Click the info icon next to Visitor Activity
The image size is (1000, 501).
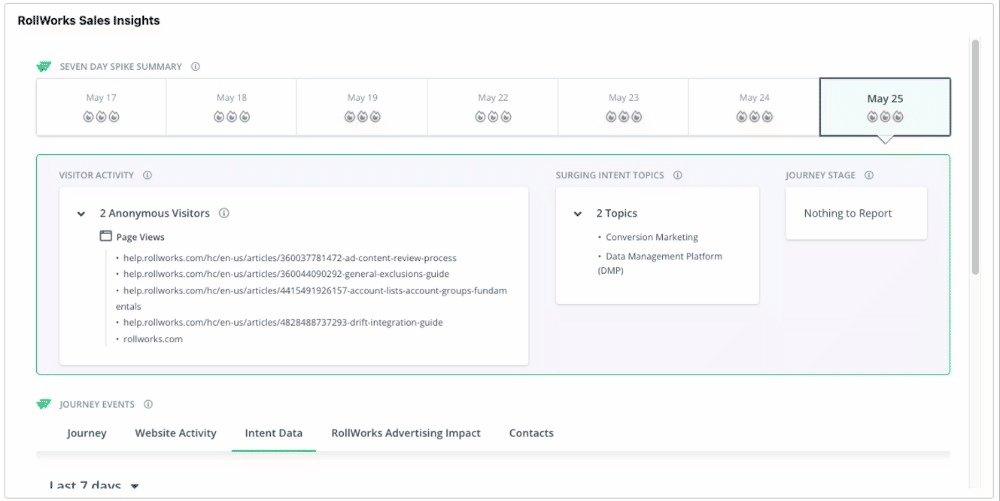[147, 175]
